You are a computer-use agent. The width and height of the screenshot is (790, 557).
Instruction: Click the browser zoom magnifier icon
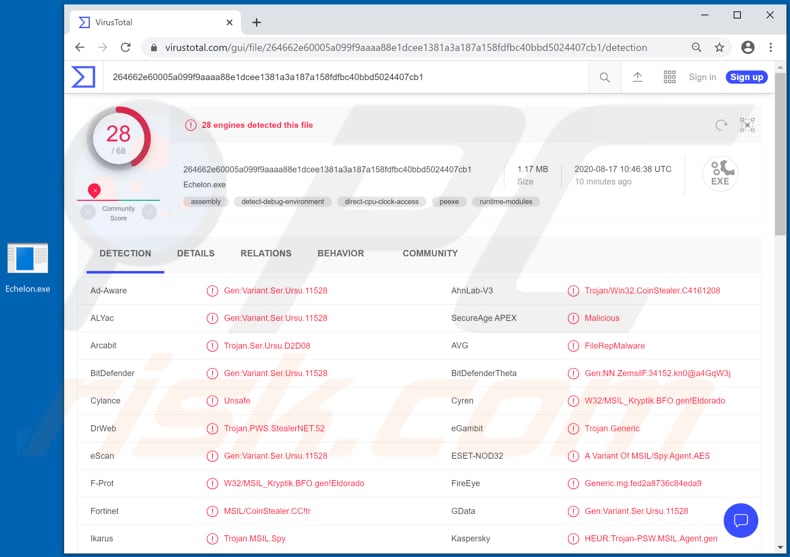click(696, 47)
